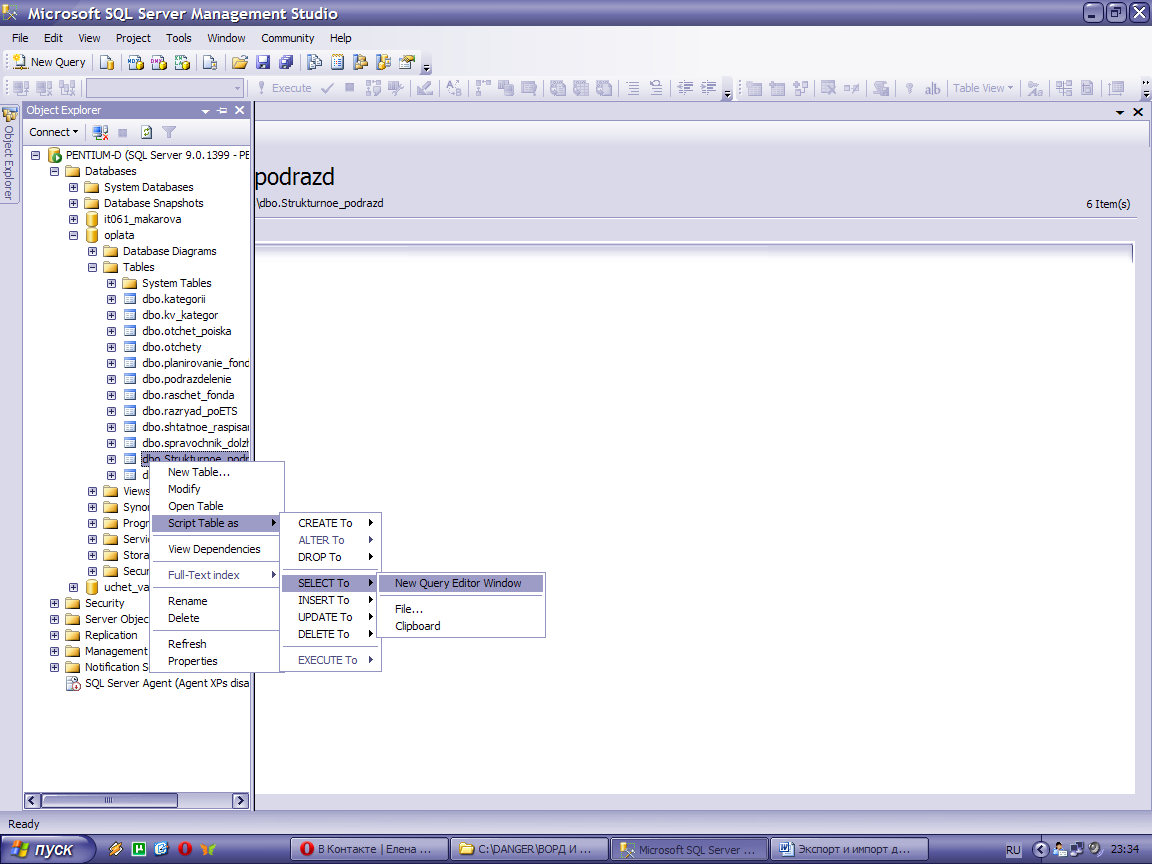Viewport: 1152px width, 864px height.
Task: Click Analysis Services MDX Query icon
Action: point(135,62)
